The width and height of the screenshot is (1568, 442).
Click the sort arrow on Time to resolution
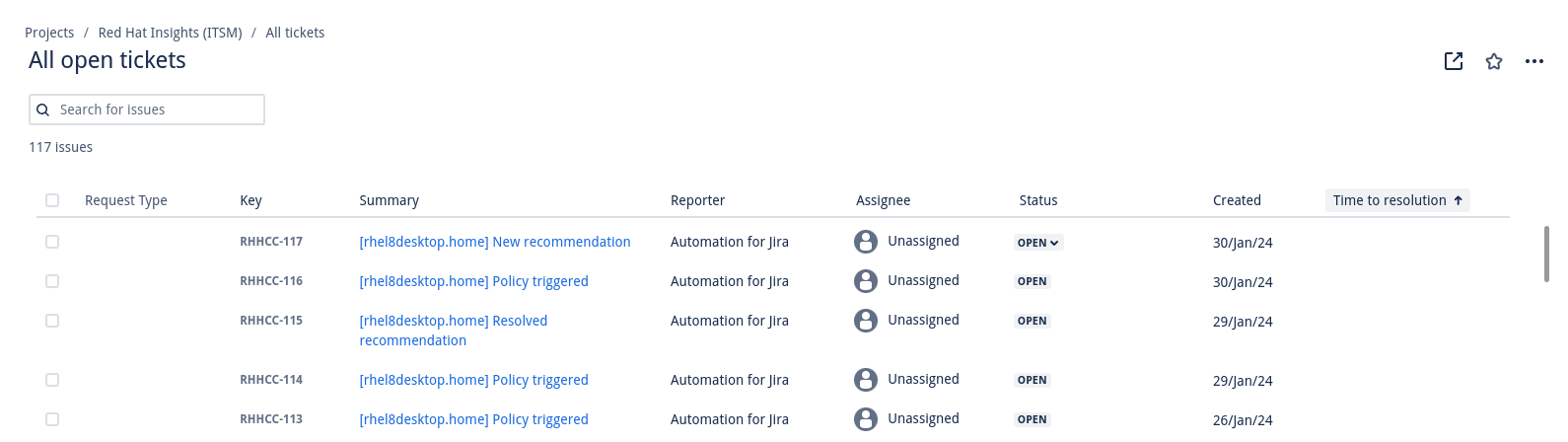pos(1458,200)
